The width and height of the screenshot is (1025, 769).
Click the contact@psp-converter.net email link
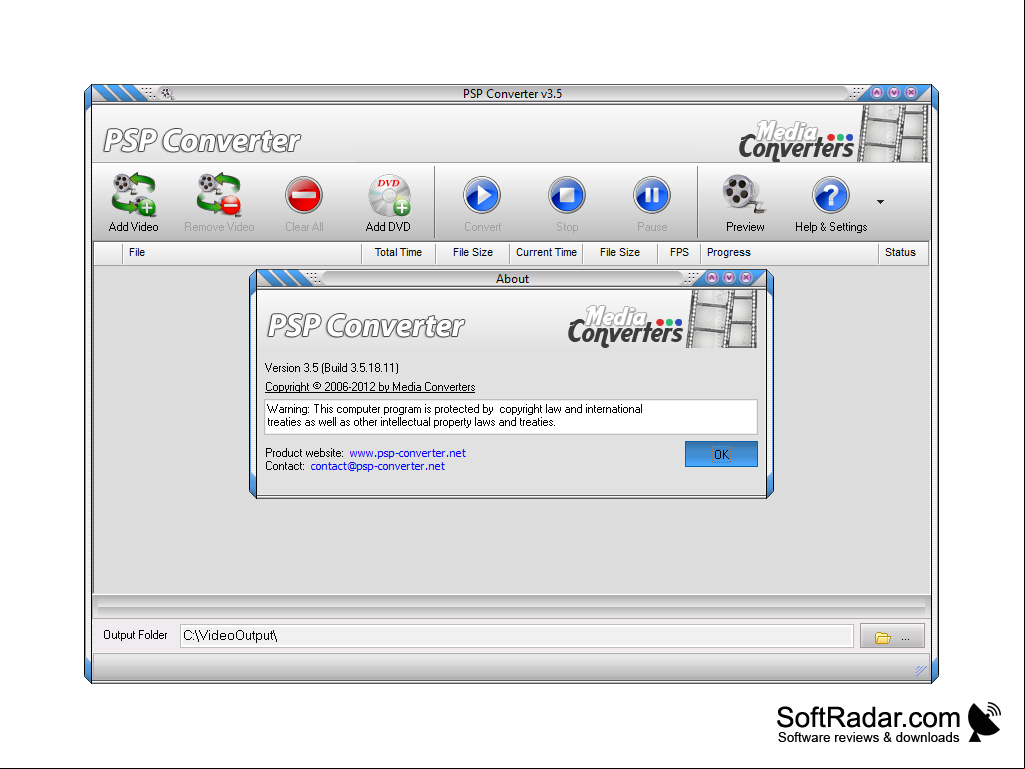click(x=377, y=466)
